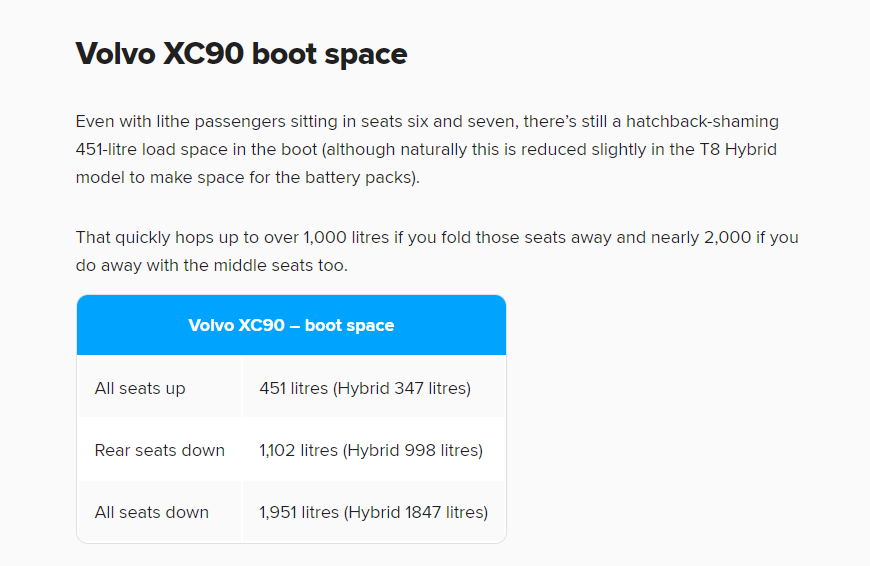Click the word "hatchback-shaming" in the first paragraph
This screenshot has height=566, width=870.
tap(702, 122)
